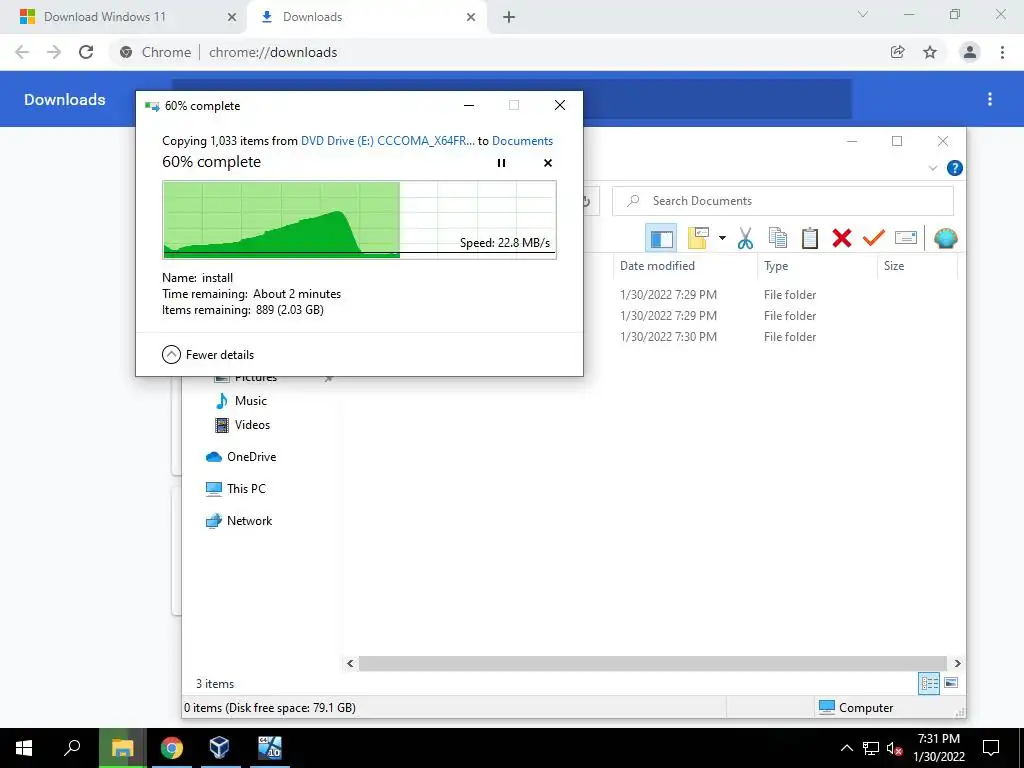This screenshot has height=768, width=1024.
Task: Click the Rename icon in toolbar
Action: pyautogui.click(x=906, y=238)
